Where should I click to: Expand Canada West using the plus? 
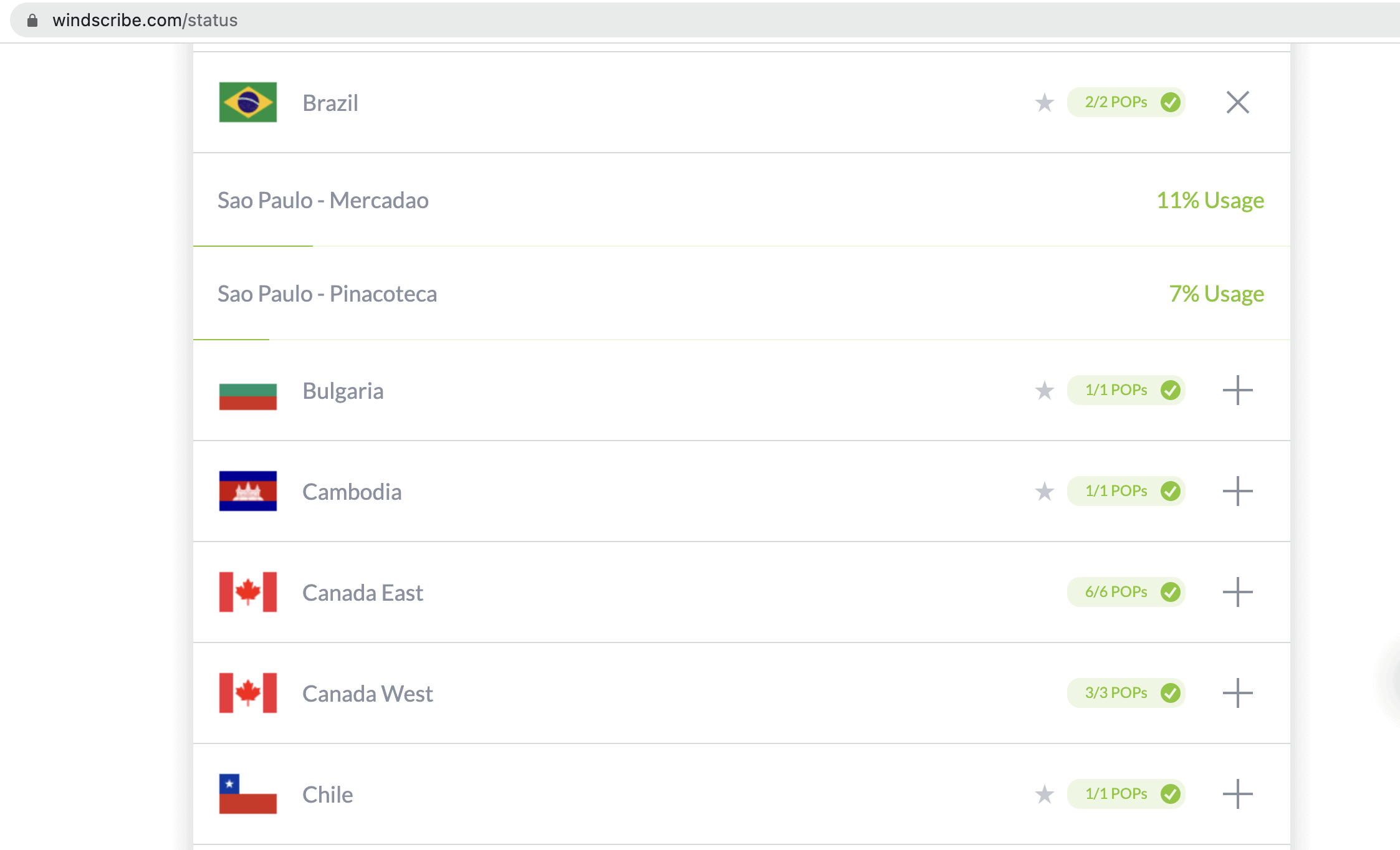pyautogui.click(x=1237, y=693)
